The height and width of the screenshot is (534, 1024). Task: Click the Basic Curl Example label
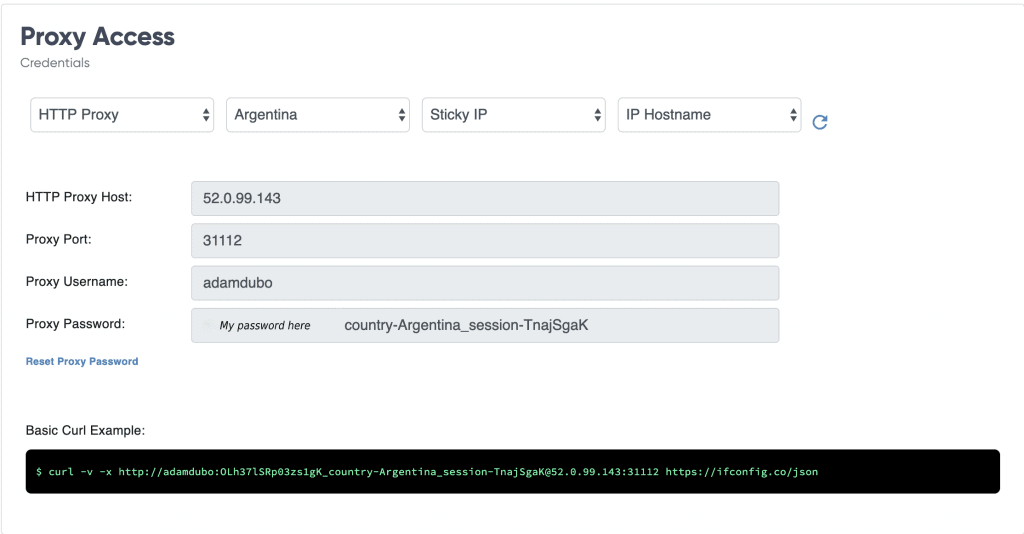point(85,430)
